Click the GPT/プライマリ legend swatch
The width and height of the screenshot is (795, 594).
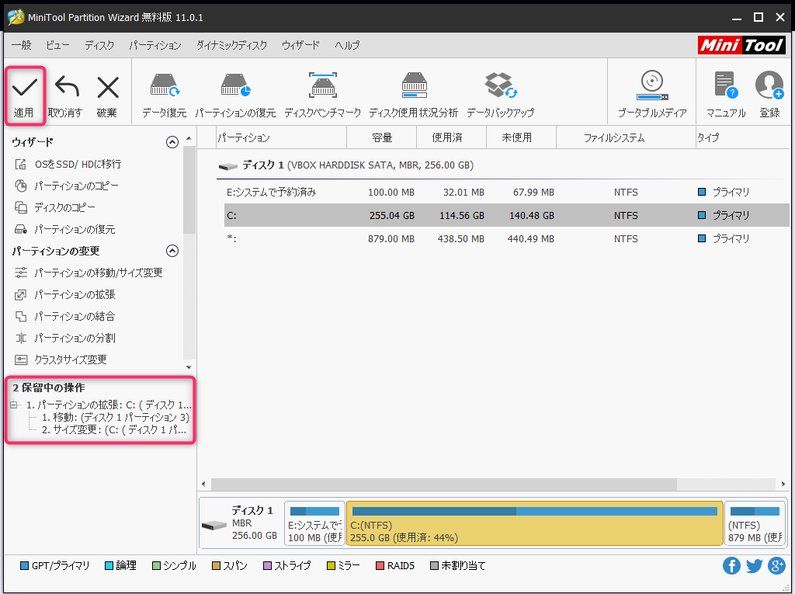pos(24,566)
